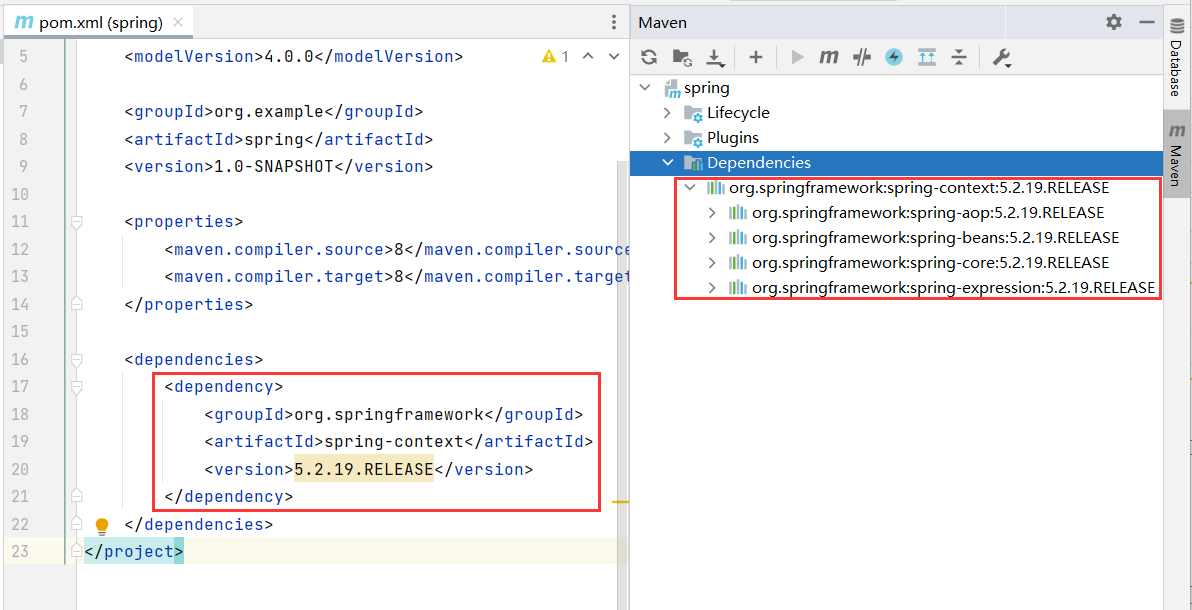The image size is (1192, 610).
Task: Collapse the spring-context dependency node
Action: point(690,188)
